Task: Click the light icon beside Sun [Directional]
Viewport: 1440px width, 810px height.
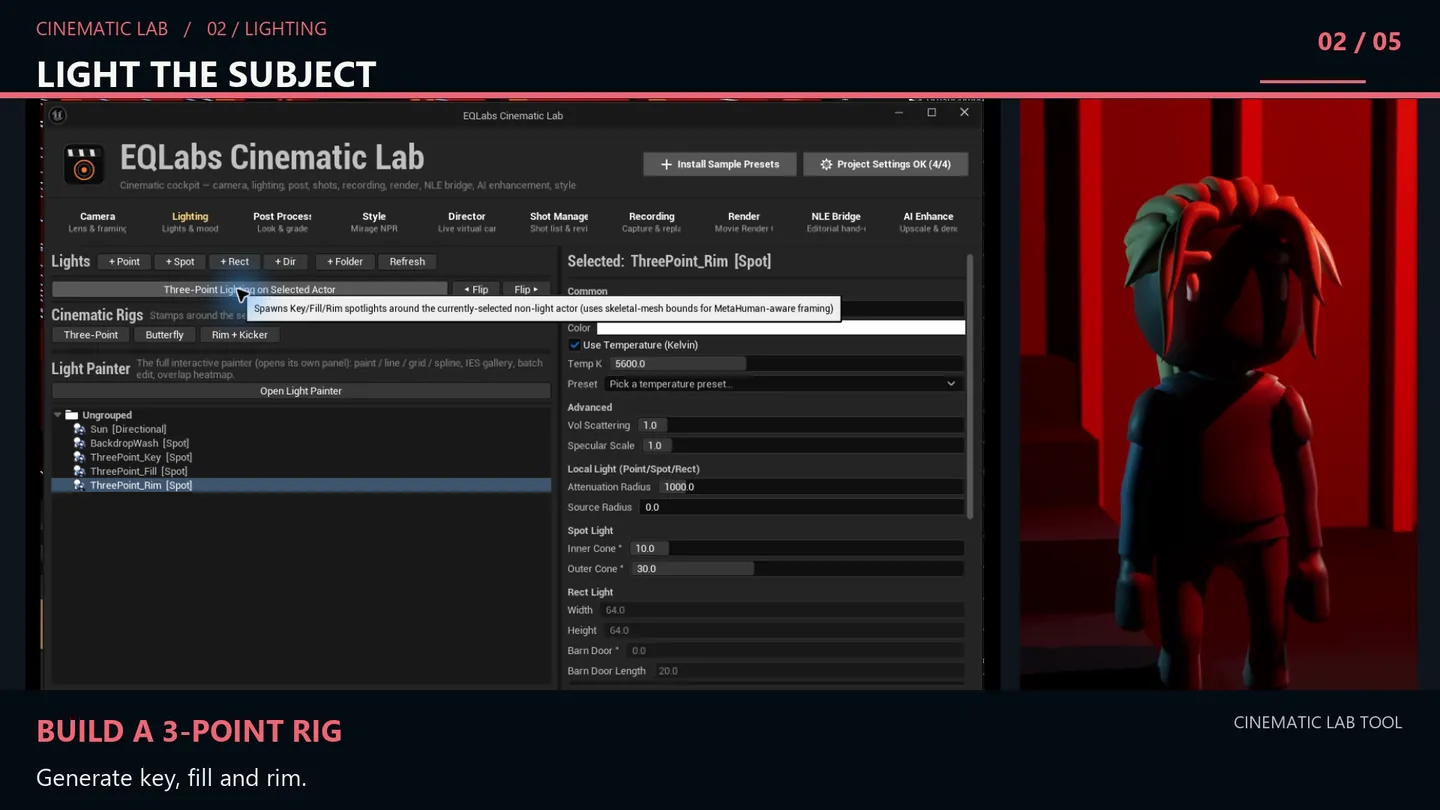Action: point(80,429)
